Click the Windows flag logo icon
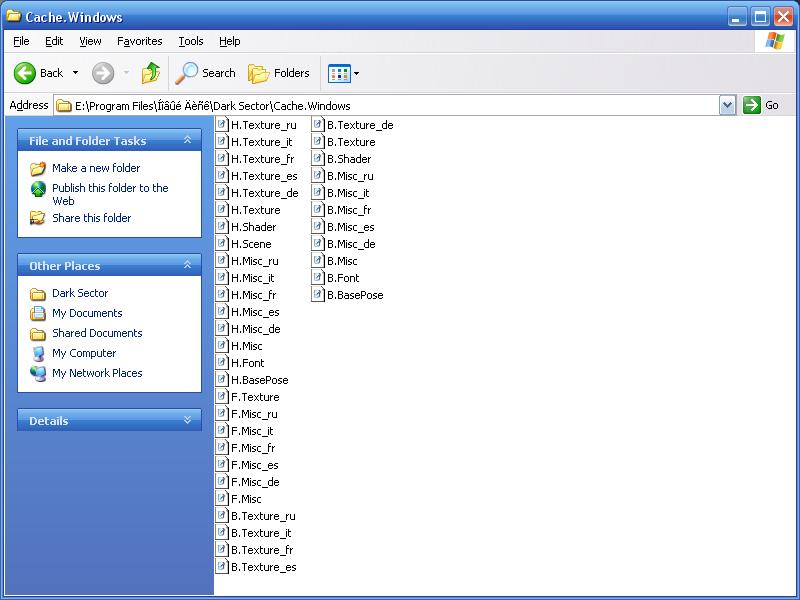The image size is (800, 600). [775, 41]
